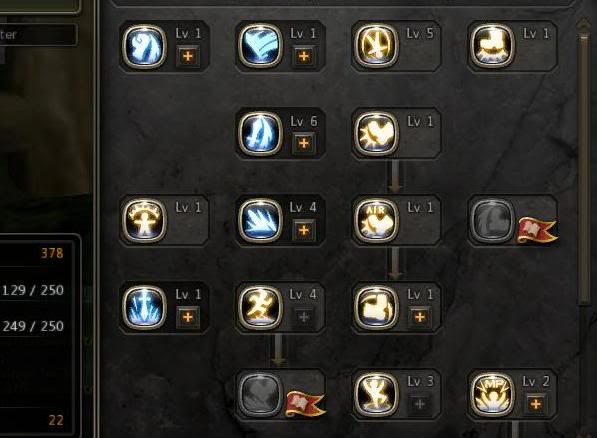Viewport: 597px width, 438px height.
Task: Click the red flag on greyed skill beside AIR
Action: 536,230
